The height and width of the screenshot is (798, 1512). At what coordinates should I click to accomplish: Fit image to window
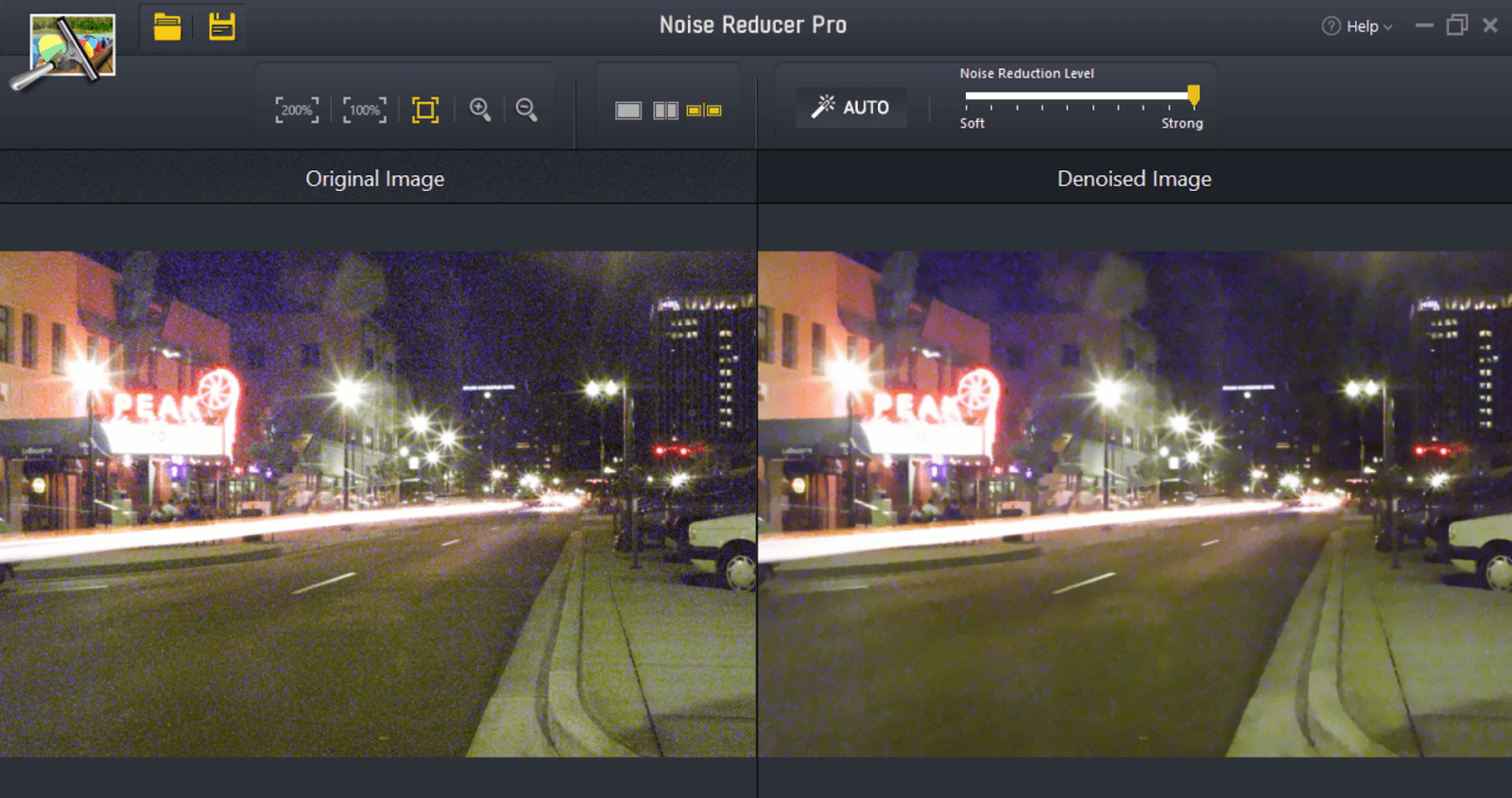(x=425, y=110)
